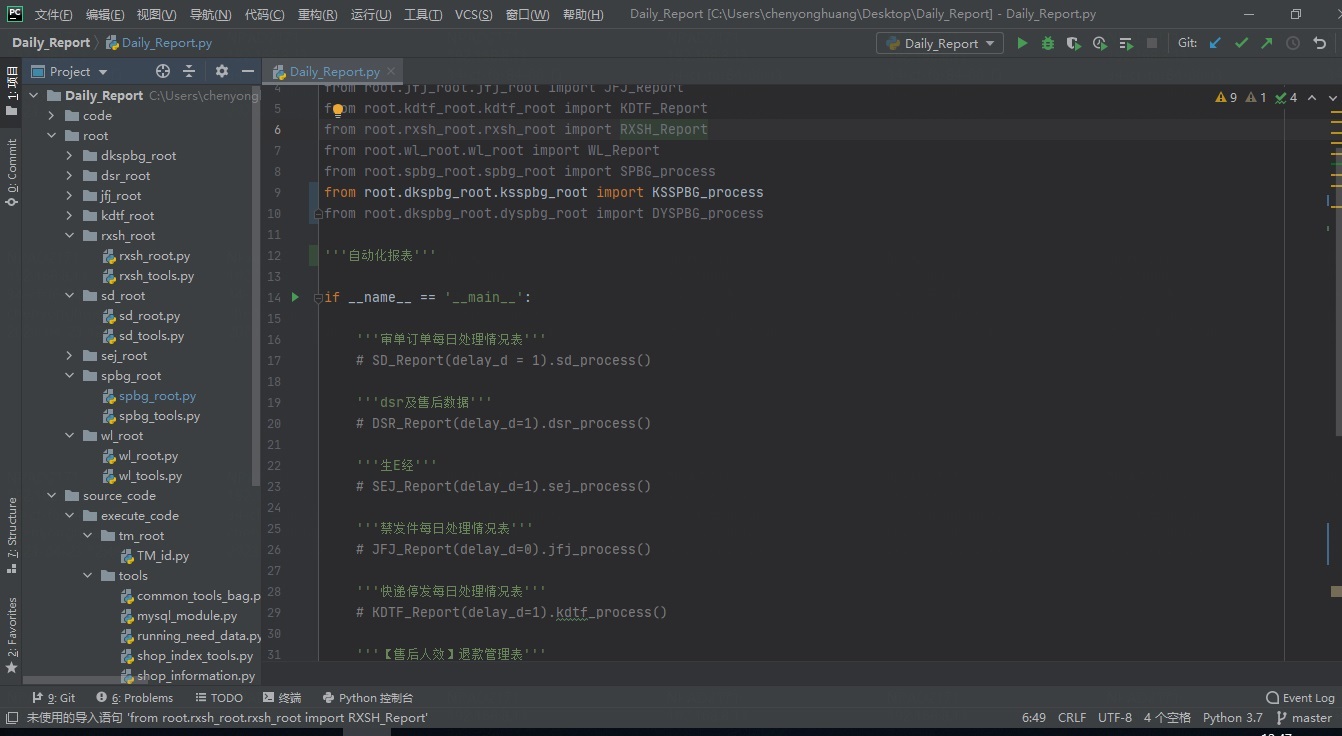Screen dimensions: 1342x736
Task: Open the Favorites tool window sidebar
Action: [x=12, y=635]
